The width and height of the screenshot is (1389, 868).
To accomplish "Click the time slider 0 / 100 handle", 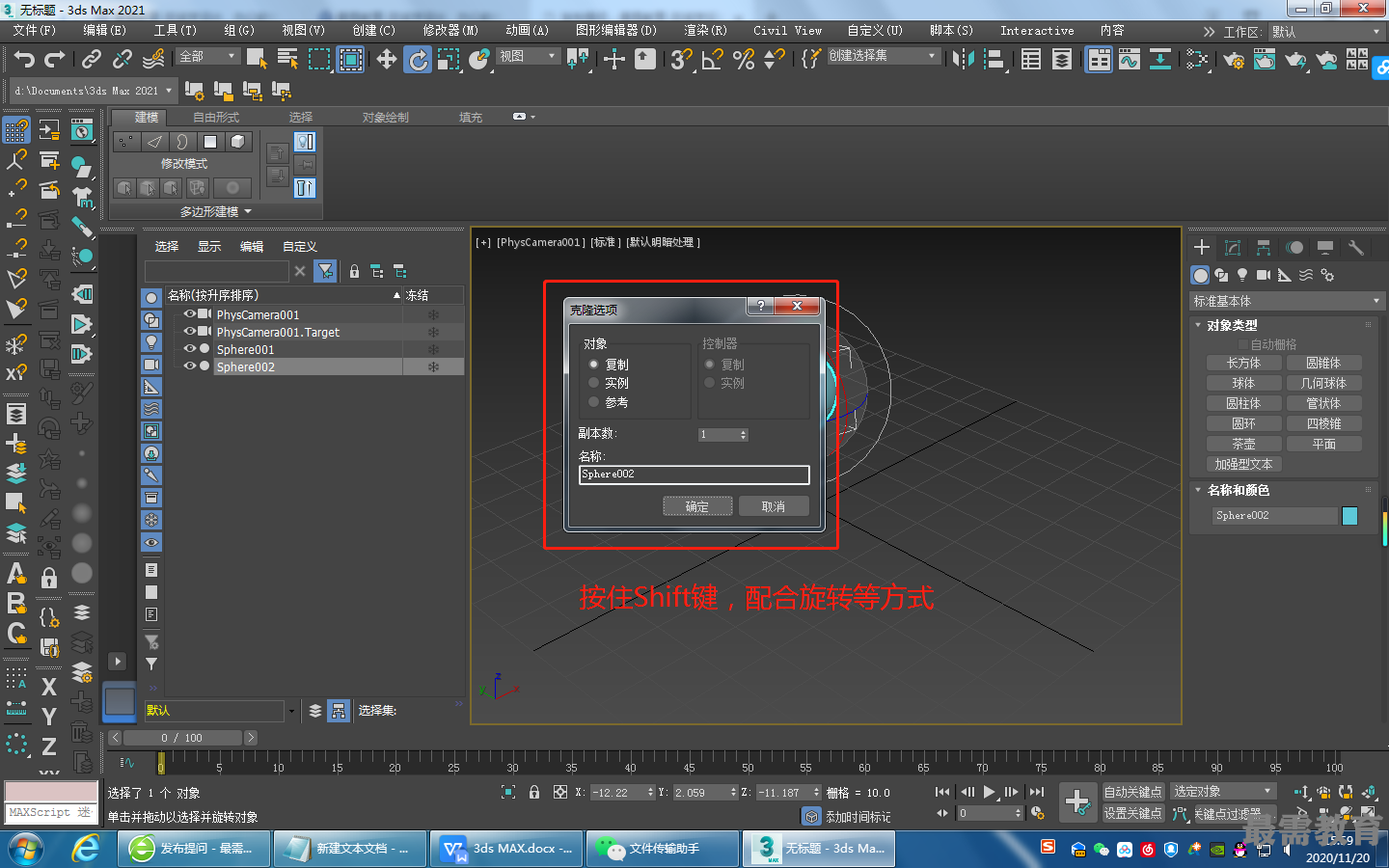I will click(x=183, y=738).
